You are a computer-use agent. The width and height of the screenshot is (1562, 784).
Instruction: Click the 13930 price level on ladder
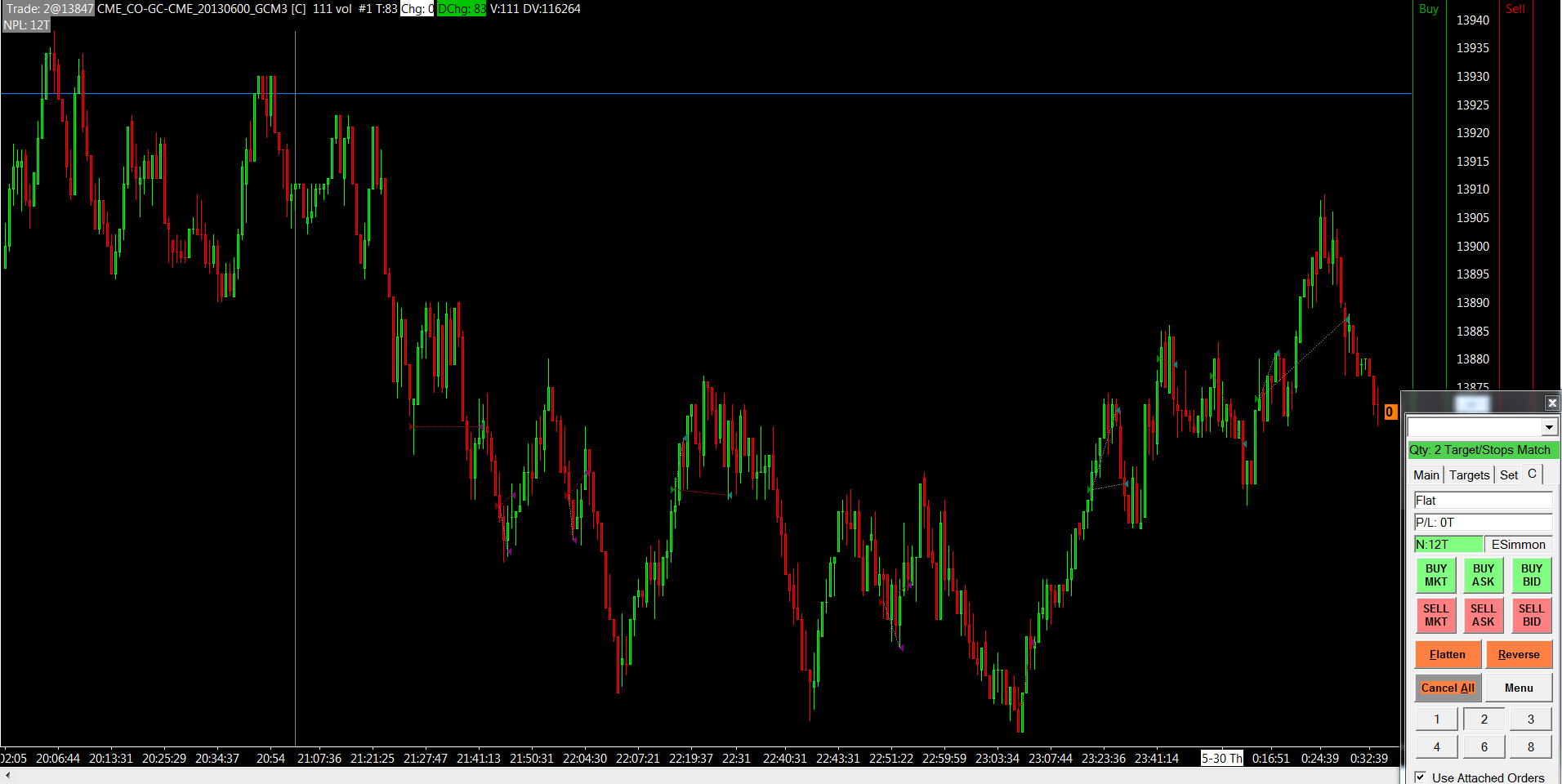point(1472,76)
